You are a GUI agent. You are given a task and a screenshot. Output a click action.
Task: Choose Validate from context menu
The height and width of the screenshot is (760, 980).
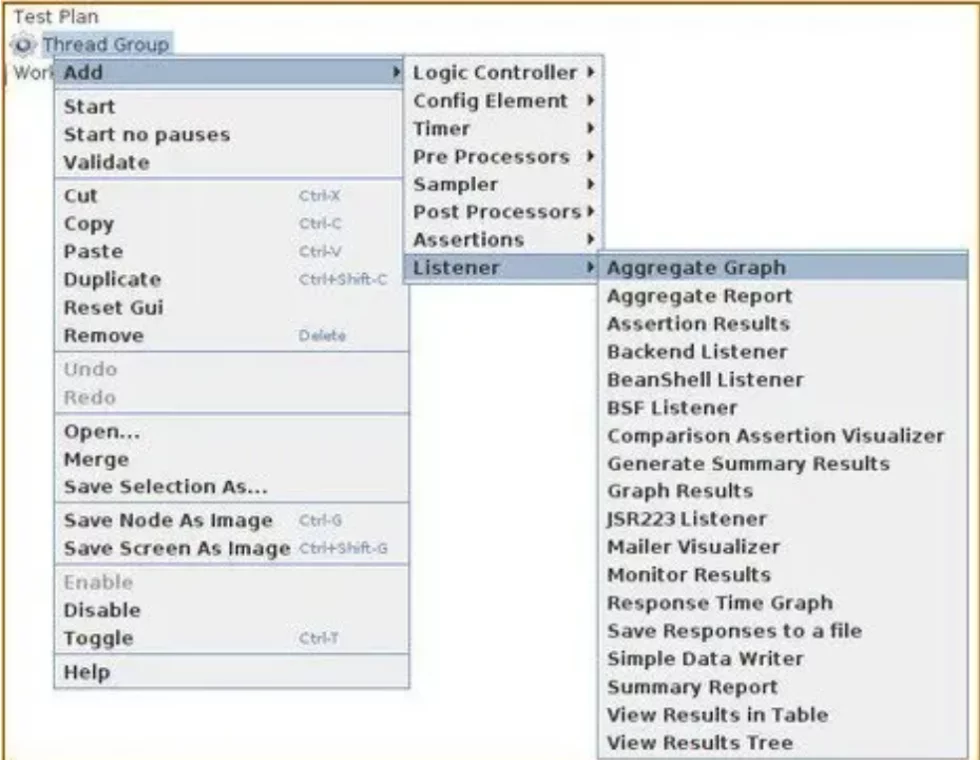106,162
